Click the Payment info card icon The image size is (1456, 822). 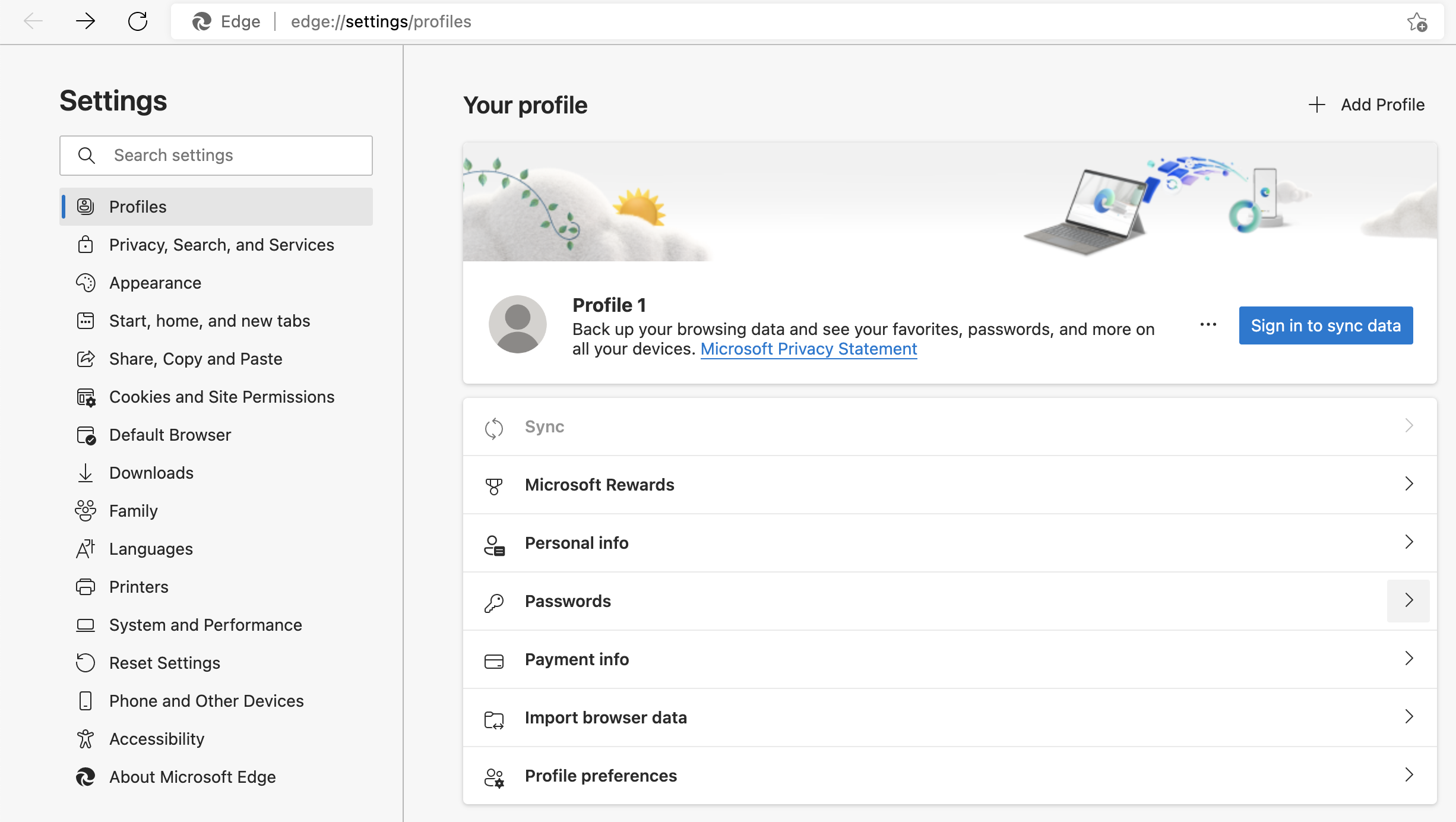tap(494, 661)
